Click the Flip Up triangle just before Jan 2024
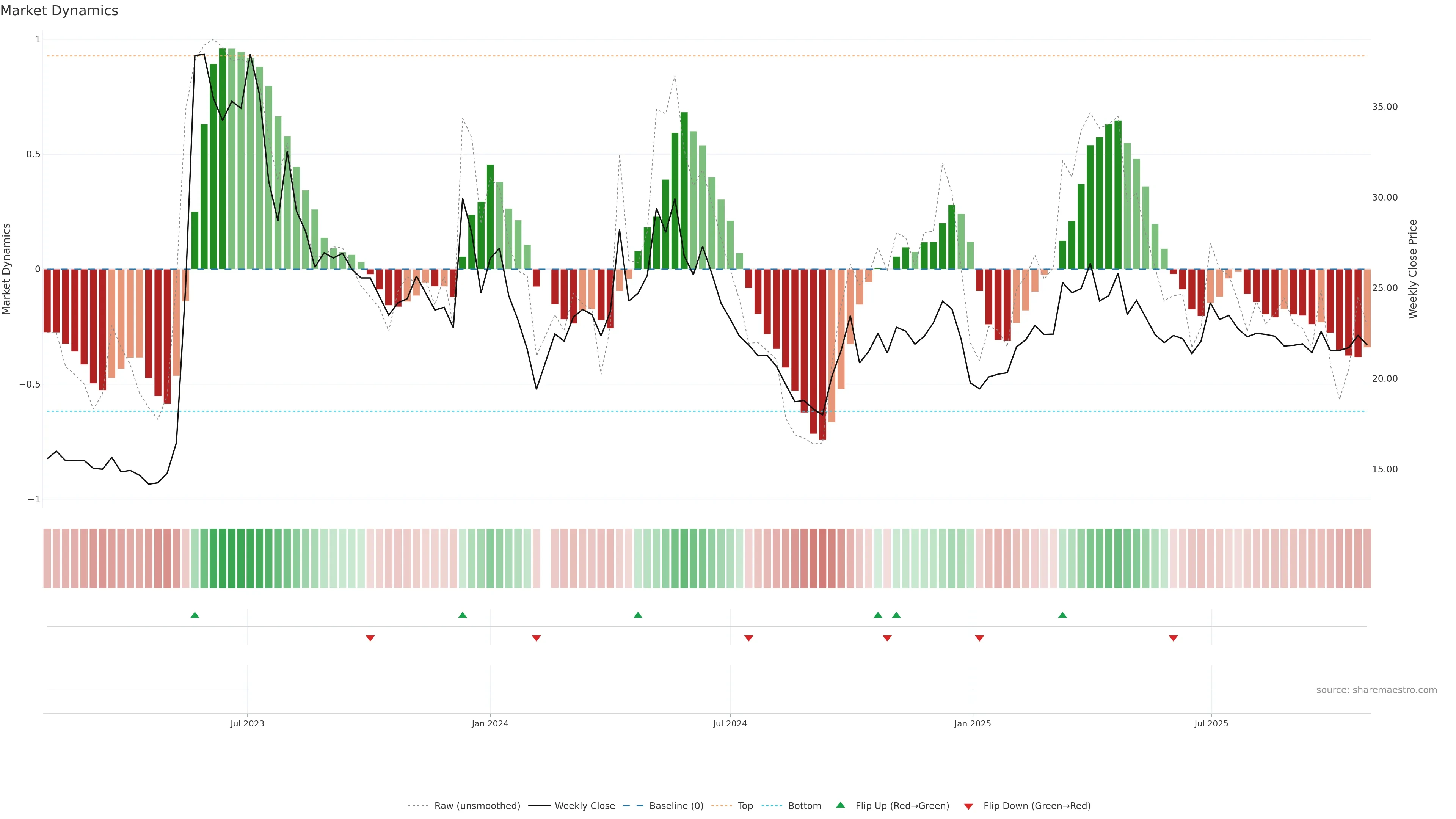 [x=462, y=615]
